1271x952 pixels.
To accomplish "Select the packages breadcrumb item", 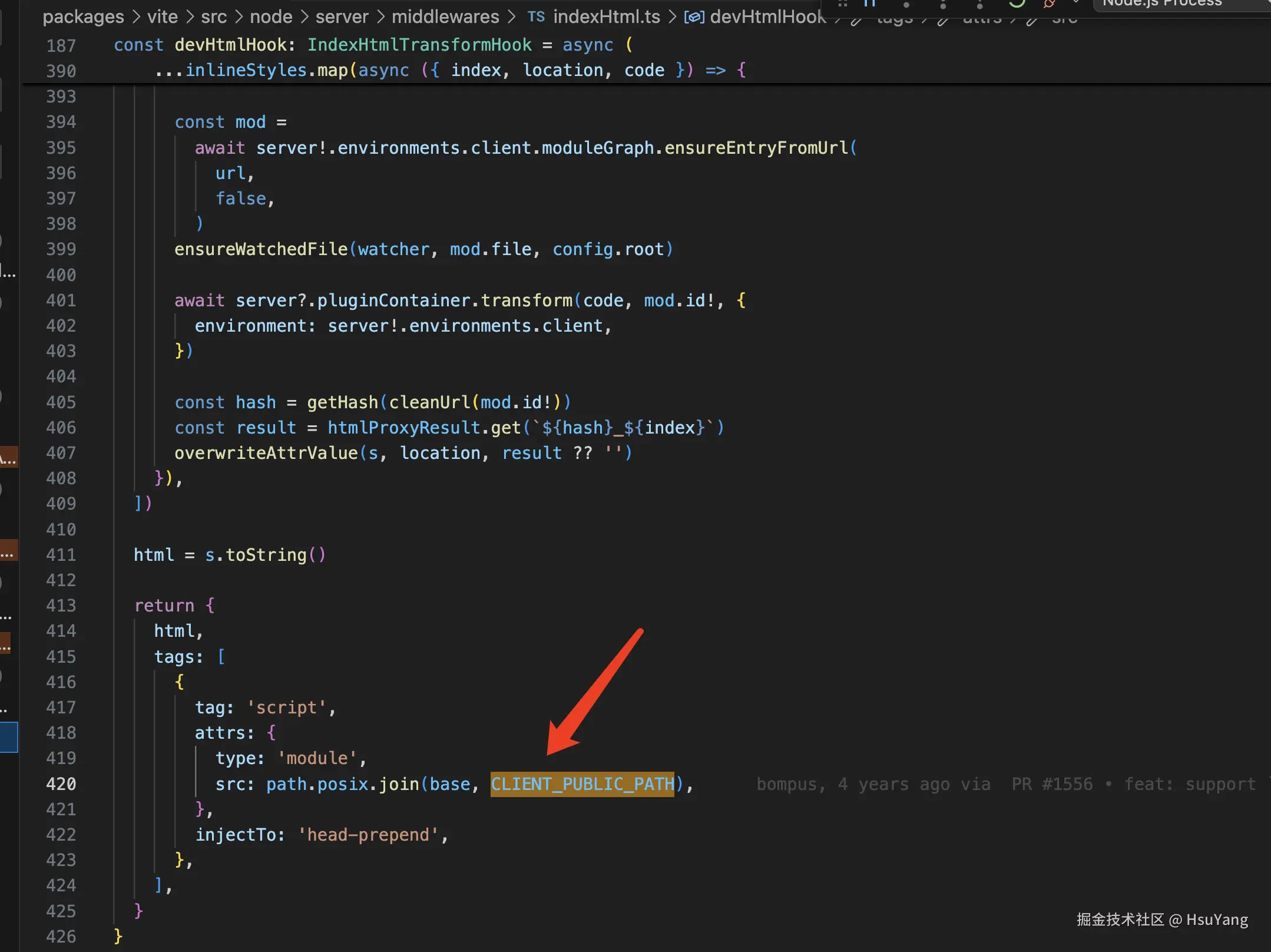I will (x=83, y=17).
